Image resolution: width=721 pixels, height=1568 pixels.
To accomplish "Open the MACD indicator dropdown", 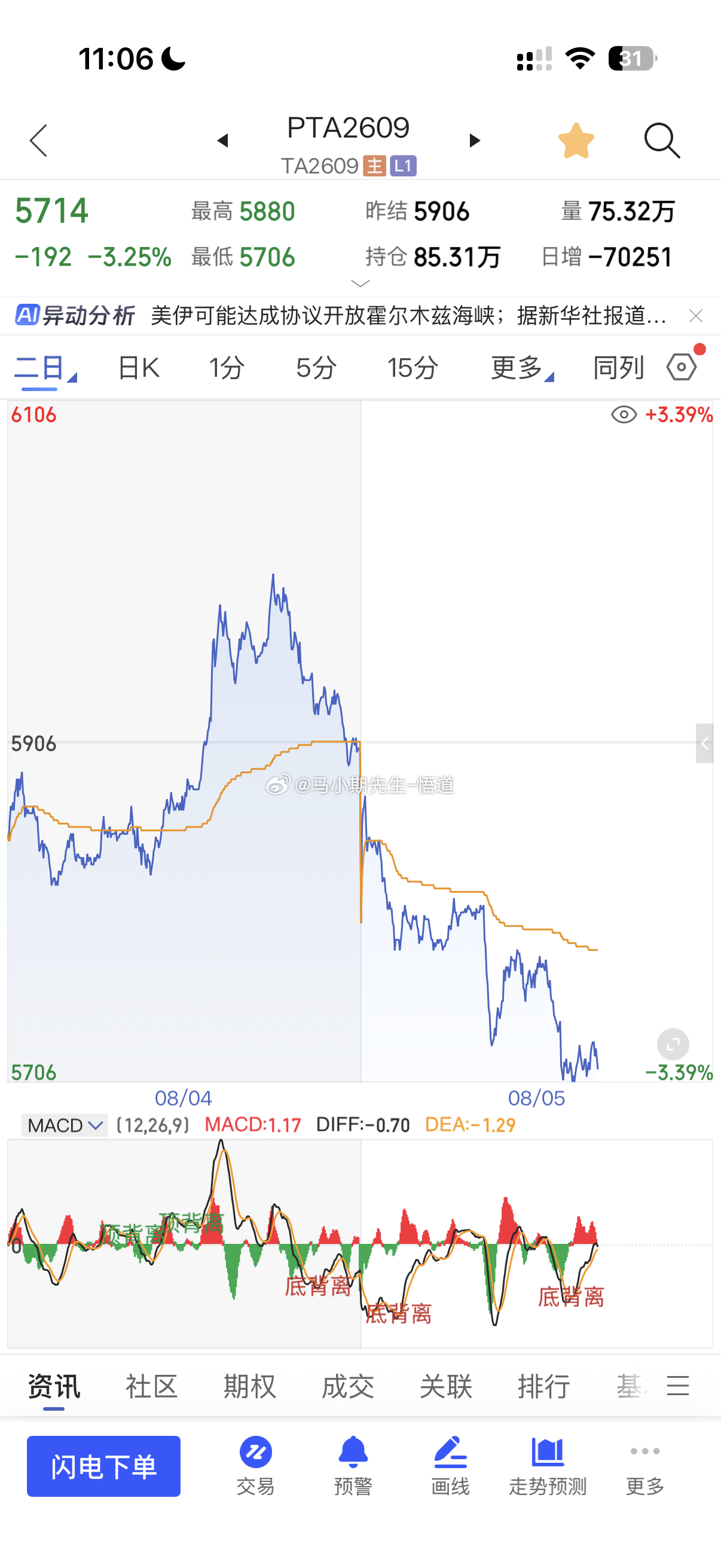I will tap(65, 1125).
